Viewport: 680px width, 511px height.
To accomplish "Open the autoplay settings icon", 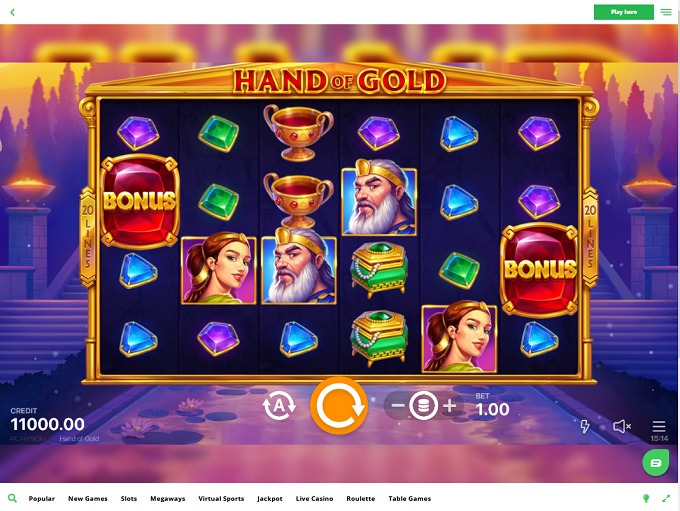I will [x=279, y=406].
